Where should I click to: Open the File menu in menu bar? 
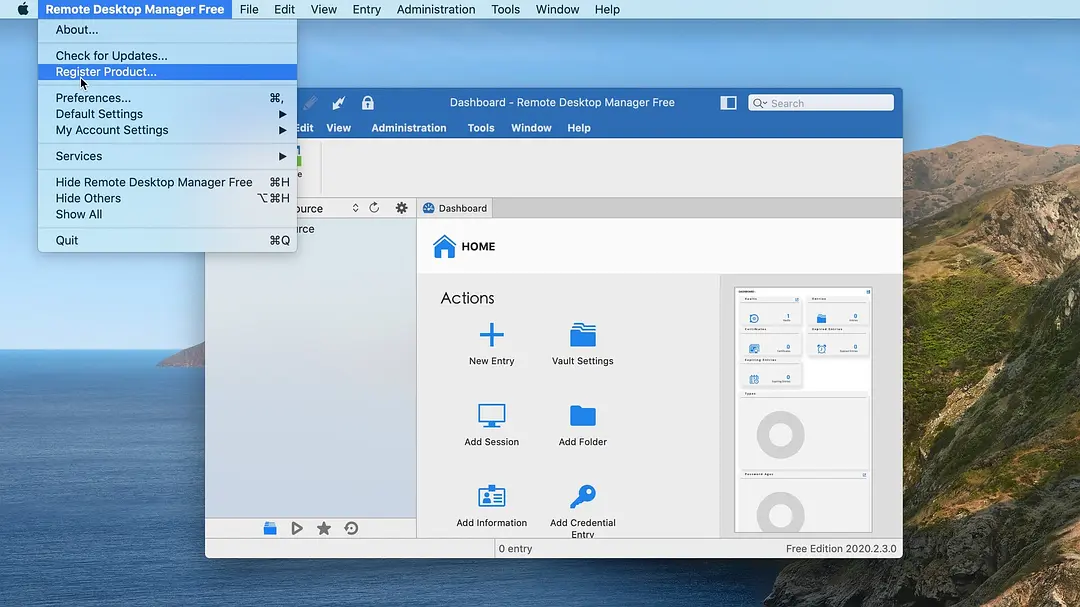249,9
